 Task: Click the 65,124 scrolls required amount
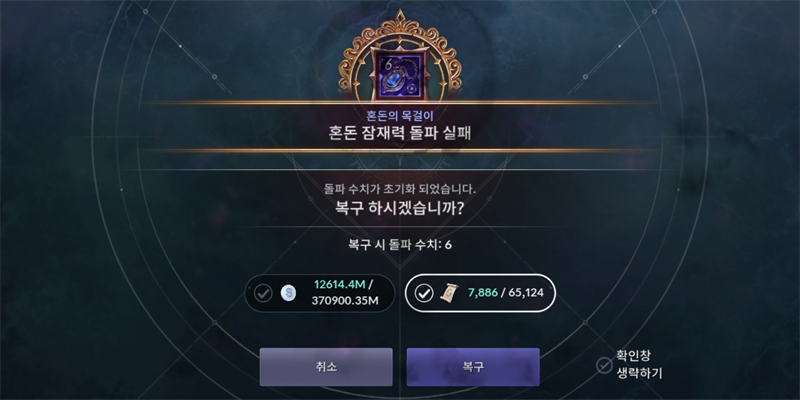[526, 293]
